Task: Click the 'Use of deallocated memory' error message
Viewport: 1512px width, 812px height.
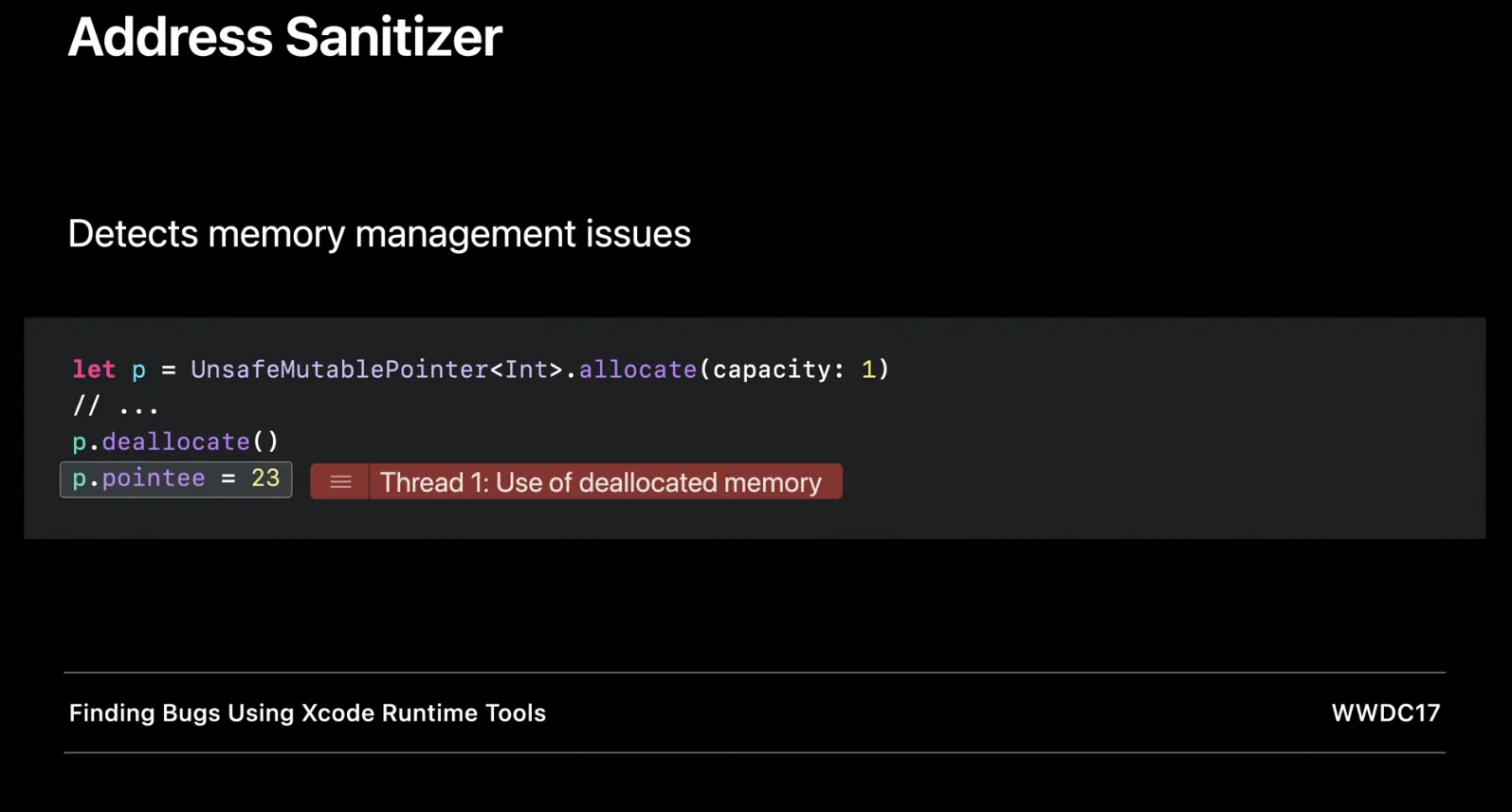Action: (601, 482)
